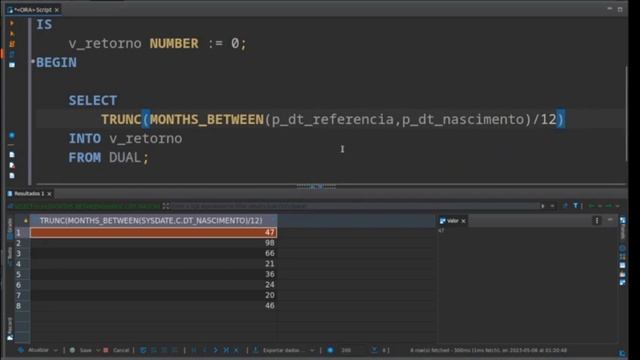Click the settings gear icon in editor sidebar
Viewport: 640px width, 360px height.
click(x=12, y=135)
